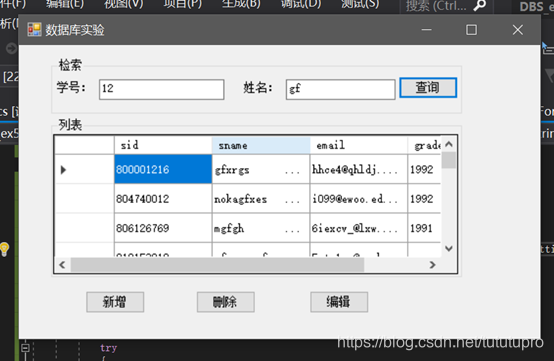Select the mgfgh name cell
This screenshot has height=361, width=554.
261,228
